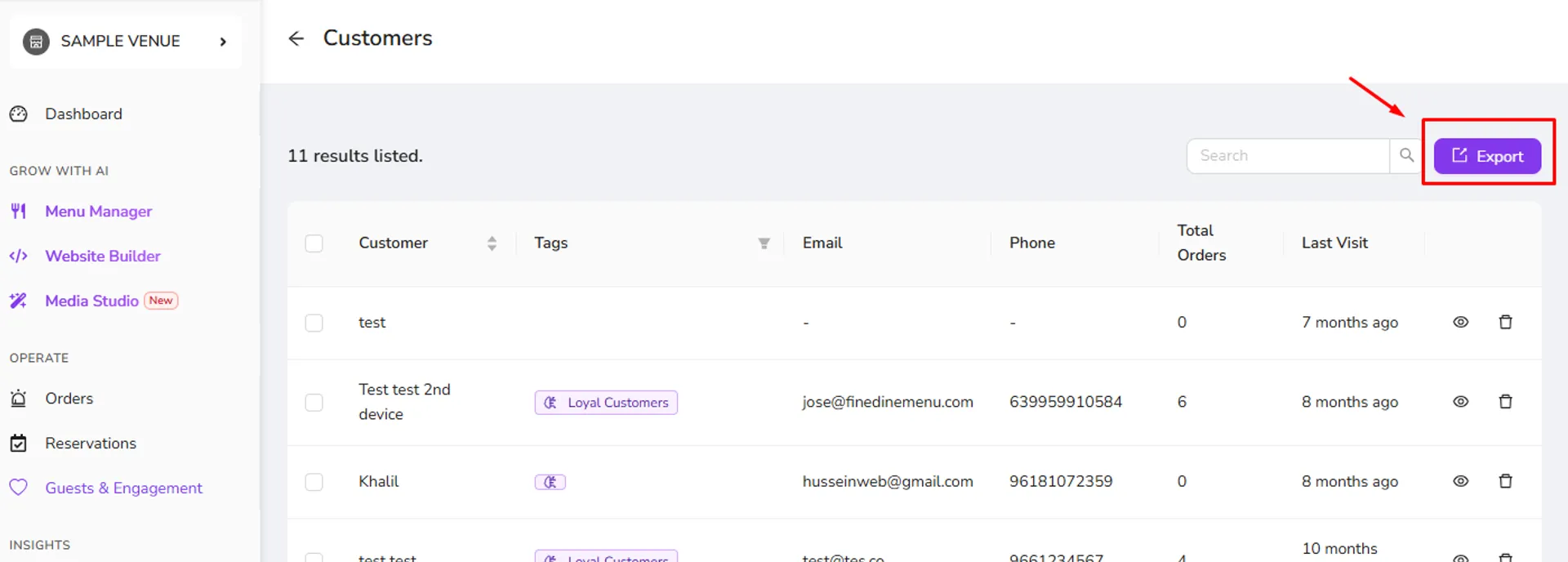Click the SAMPLE VENUE store icon
The width and height of the screenshot is (1568, 562).
click(x=36, y=42)
